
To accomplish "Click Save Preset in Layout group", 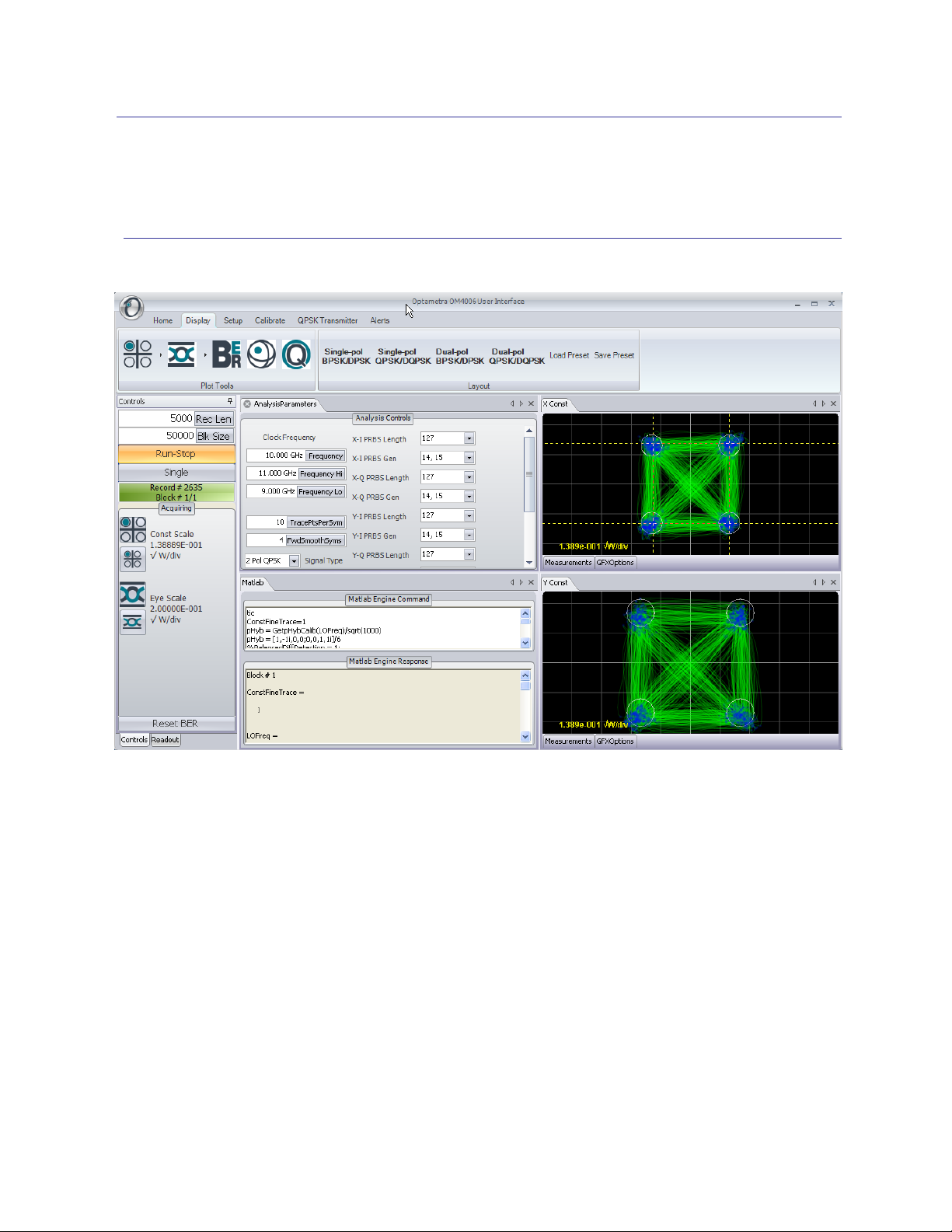I will (614, 355).
